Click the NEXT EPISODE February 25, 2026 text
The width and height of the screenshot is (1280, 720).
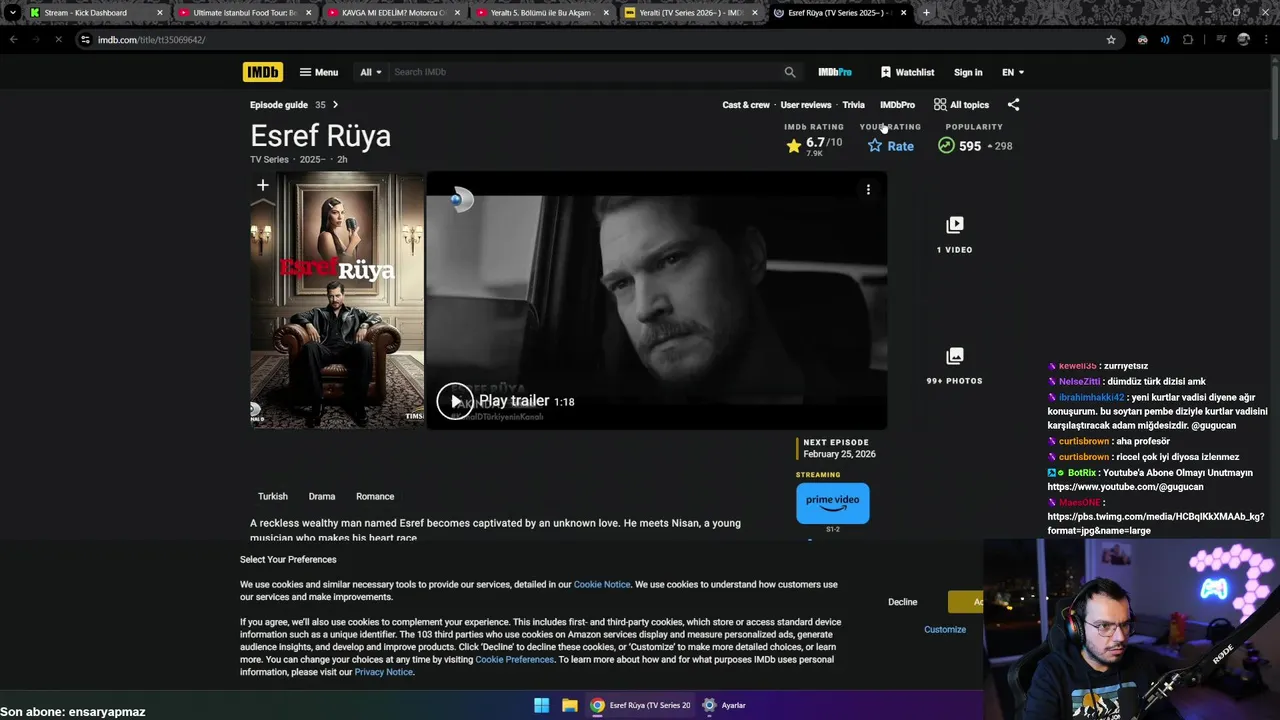coord(839,448)
